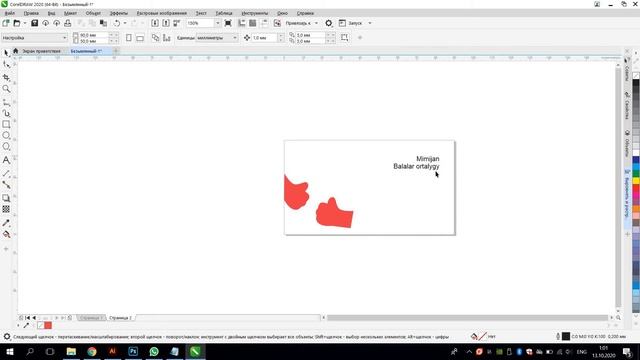This screenshot has width=640, height=360.
Task: Toggle Show guidelines button
Action: coord(264,23)
